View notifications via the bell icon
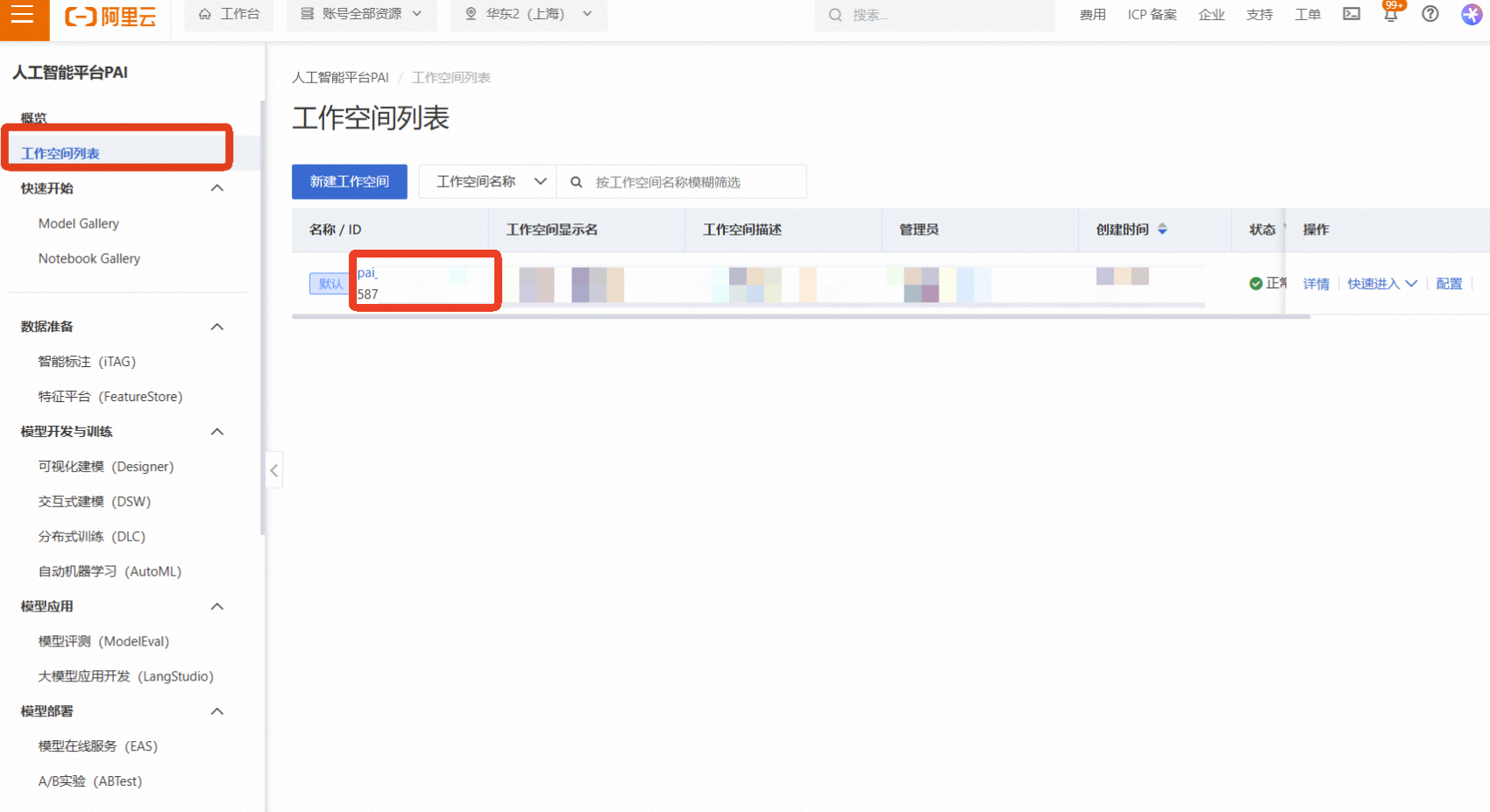This screenshot has height=812, width=1490. point(1391,14)
